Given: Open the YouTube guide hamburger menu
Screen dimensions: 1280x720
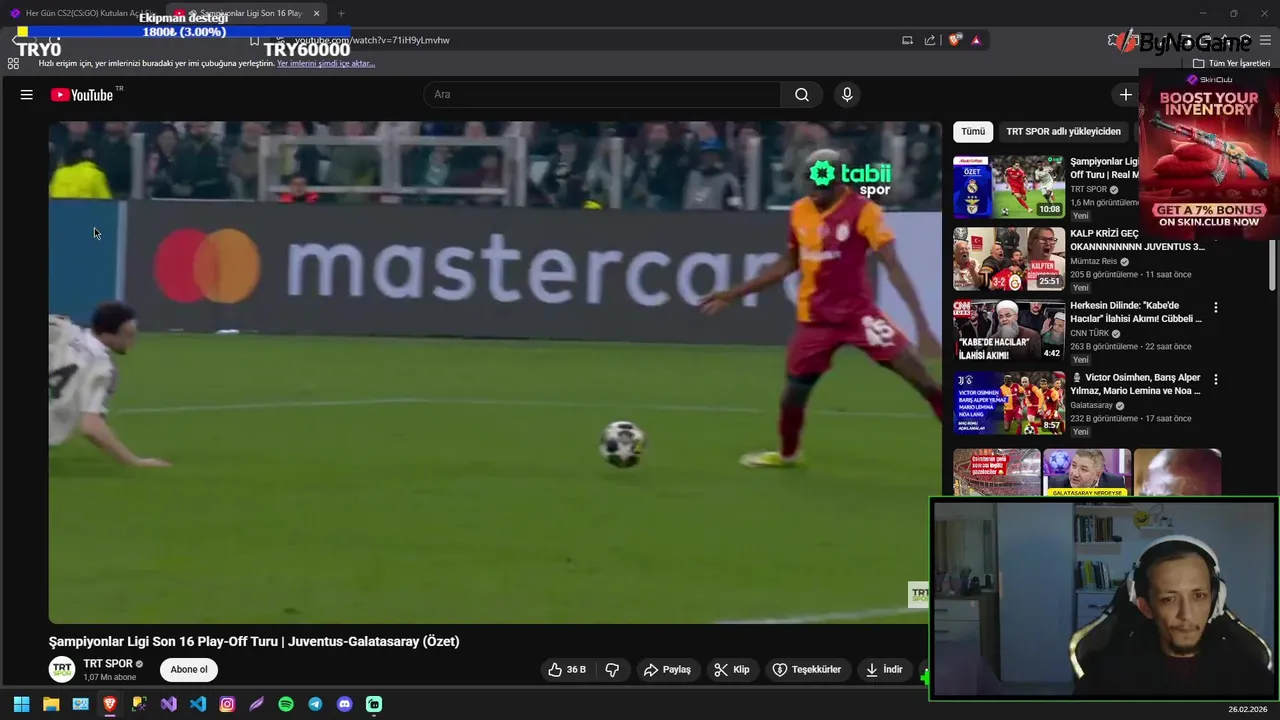Looking at the screenshot, I should coord(27,95).
